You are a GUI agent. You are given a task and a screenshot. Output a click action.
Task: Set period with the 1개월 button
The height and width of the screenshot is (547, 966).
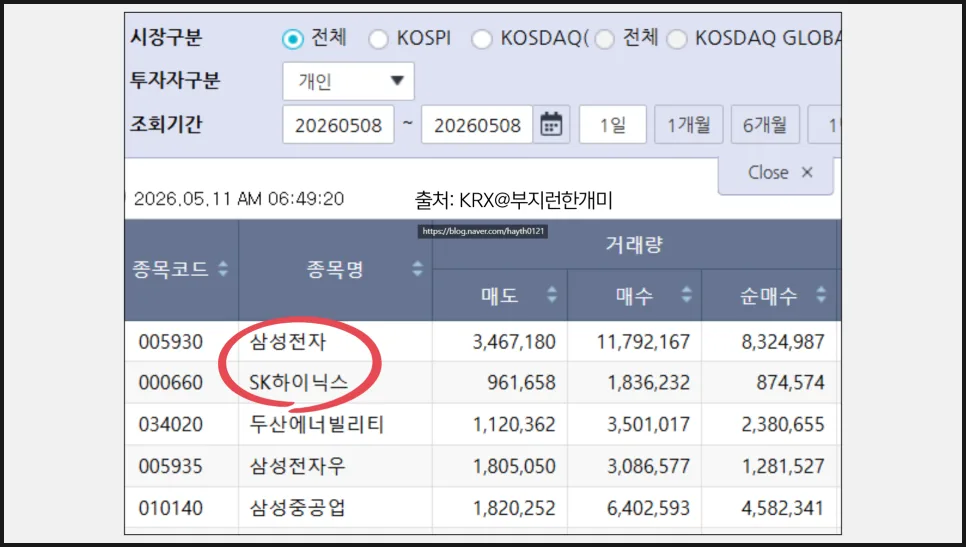[x=689, y=125]
